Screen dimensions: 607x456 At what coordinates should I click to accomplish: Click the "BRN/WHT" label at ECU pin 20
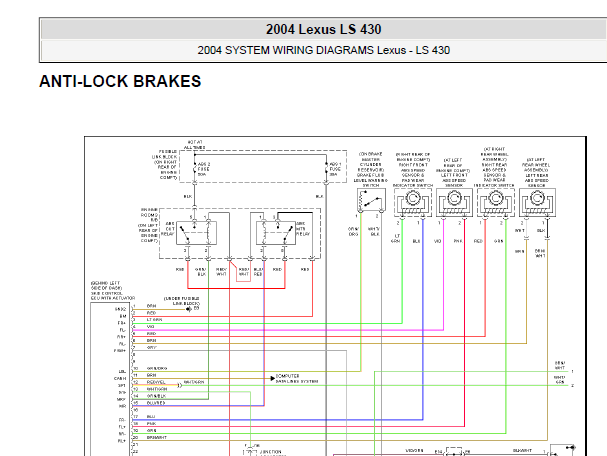click(157, 437)
